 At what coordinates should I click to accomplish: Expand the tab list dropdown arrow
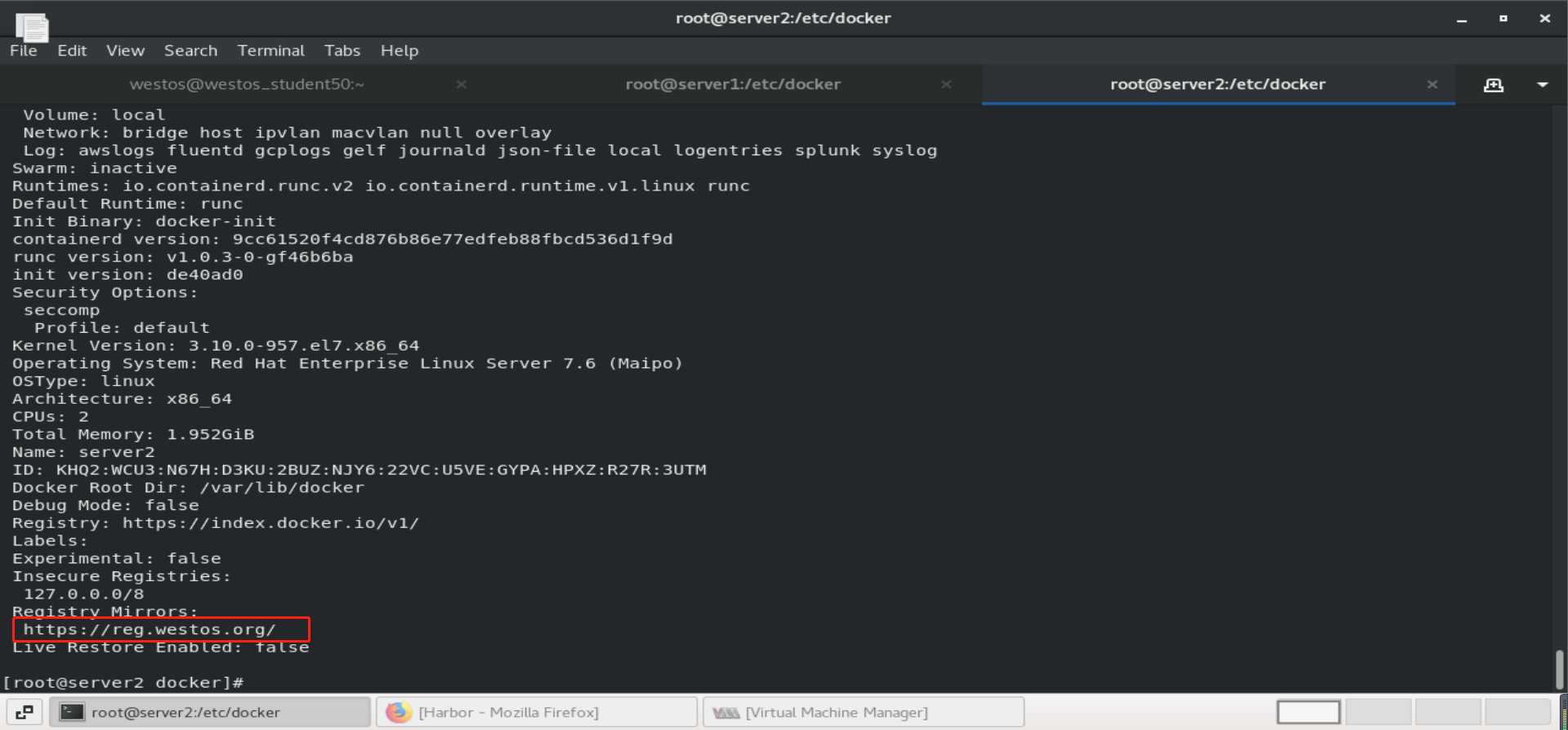(1543, 85)
